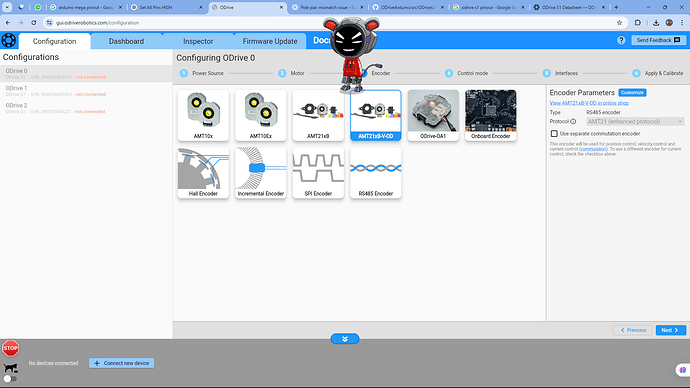
Task: Click the browser back arrow
Action: coord(8,22)
